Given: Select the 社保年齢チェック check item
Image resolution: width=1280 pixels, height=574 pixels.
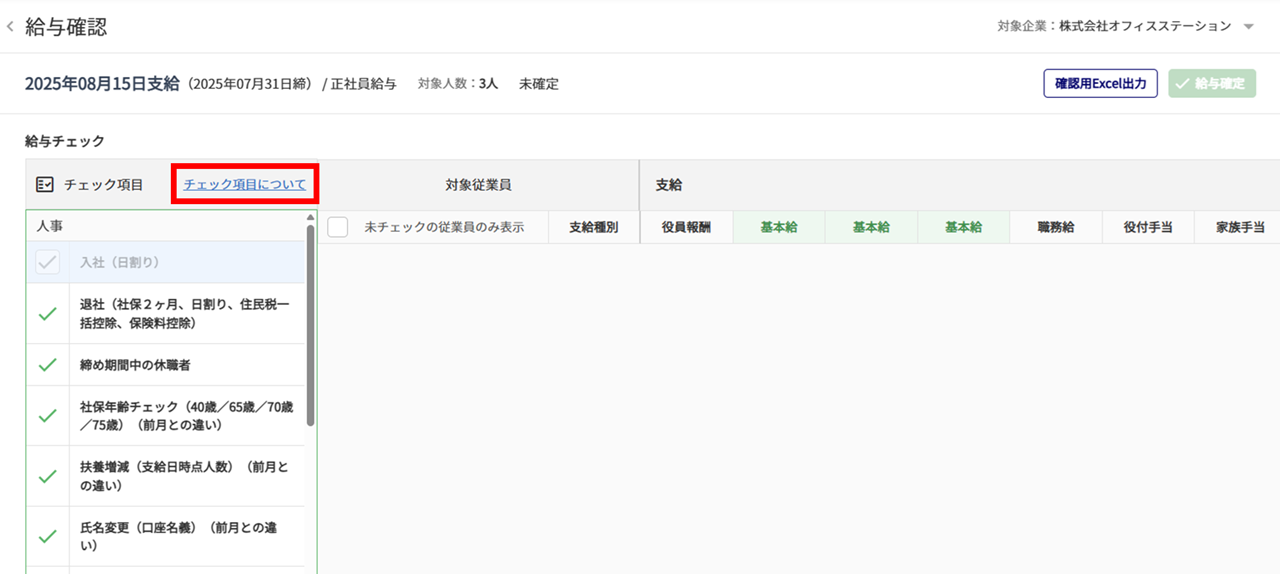Looking at the screenshot, I should pos(165,416).
